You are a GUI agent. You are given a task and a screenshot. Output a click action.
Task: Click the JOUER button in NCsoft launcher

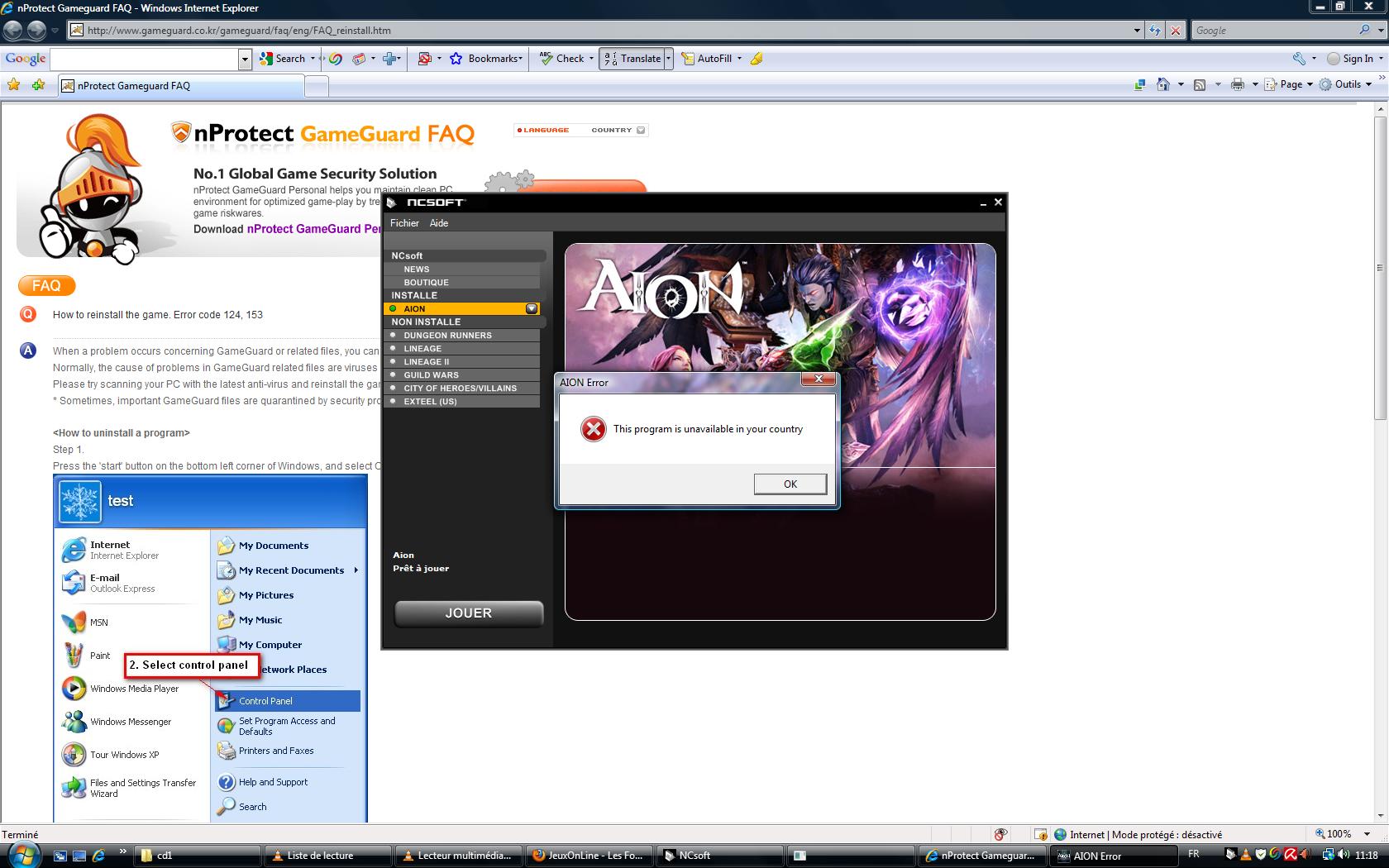point(469,613)
